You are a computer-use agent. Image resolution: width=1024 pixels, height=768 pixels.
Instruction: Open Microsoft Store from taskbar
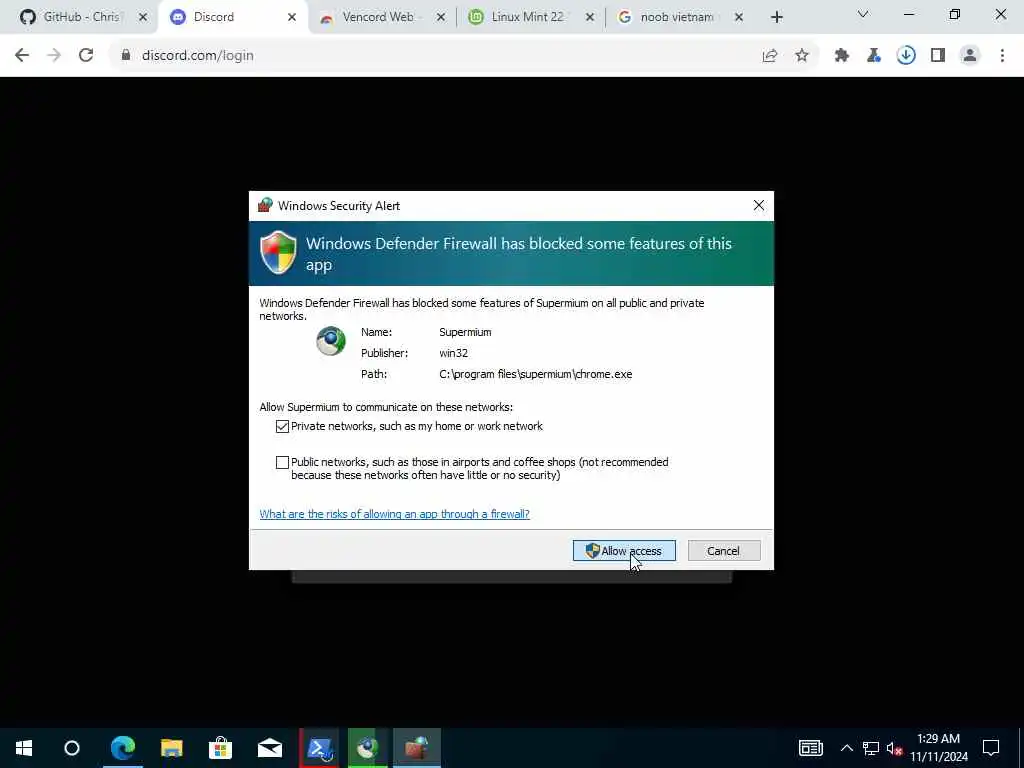(221, 748)
